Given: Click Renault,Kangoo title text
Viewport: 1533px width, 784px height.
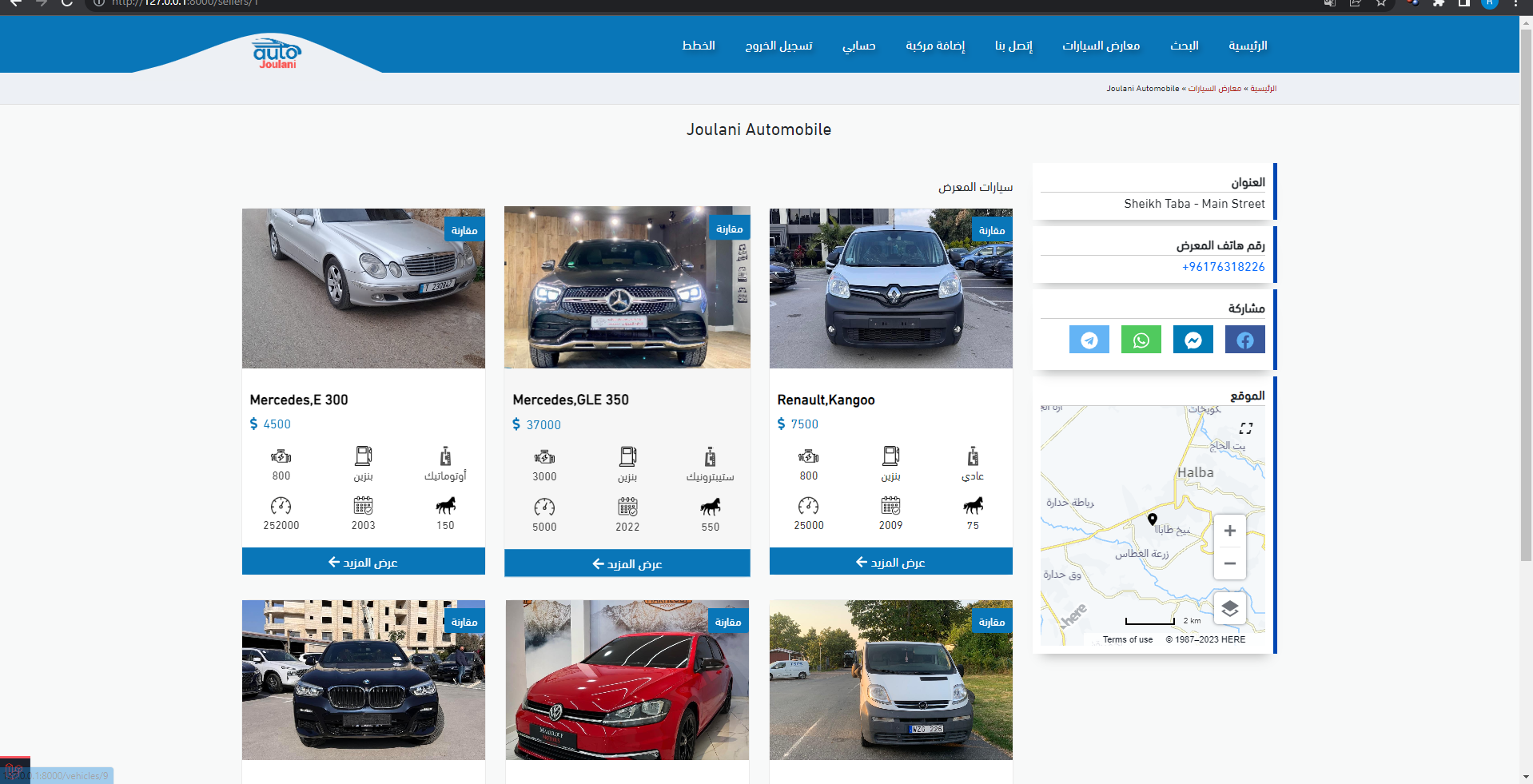Looking at the screenshot, I should (826, 400).
